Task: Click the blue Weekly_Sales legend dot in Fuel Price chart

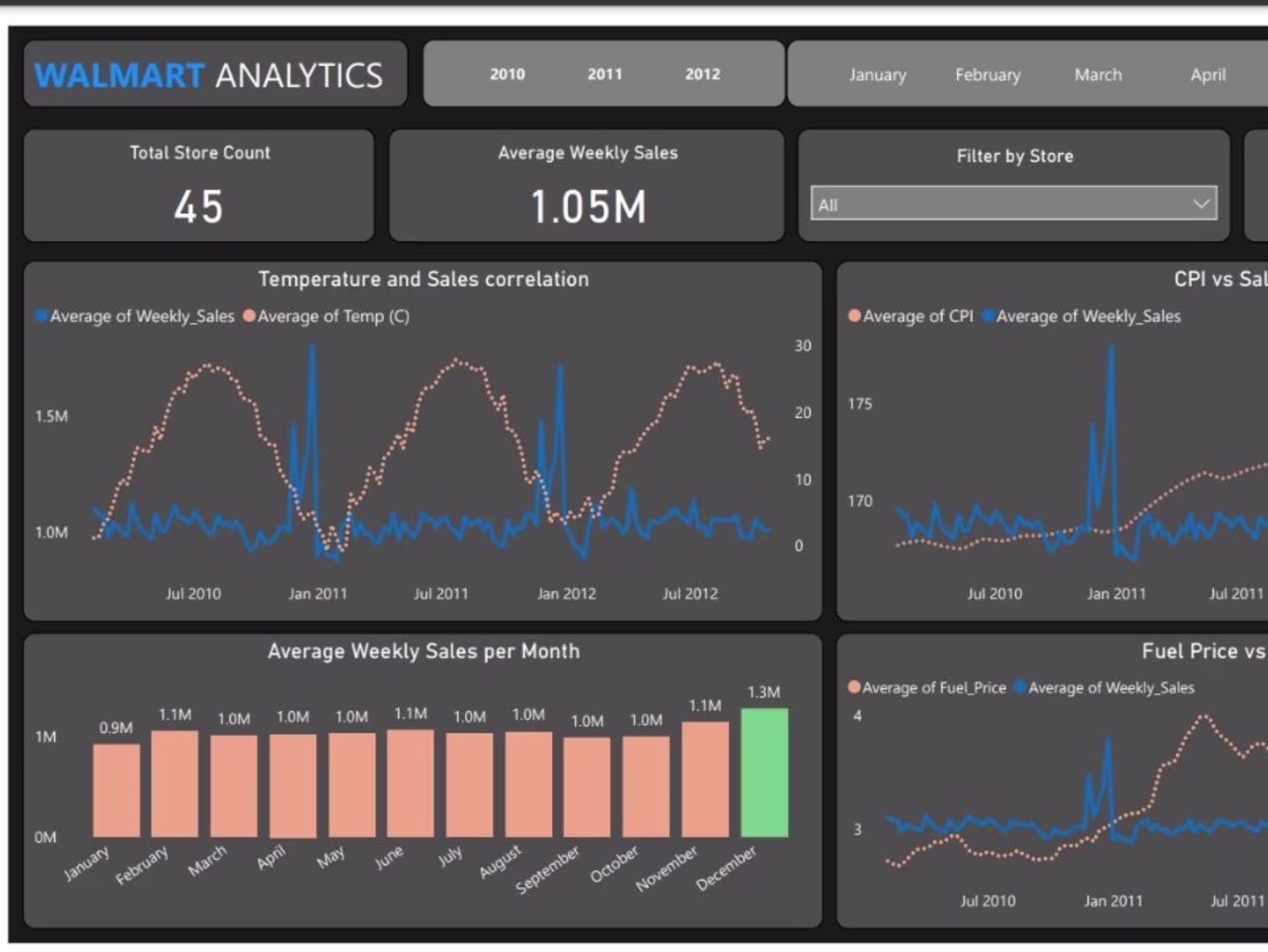Action: (1020, 687)
